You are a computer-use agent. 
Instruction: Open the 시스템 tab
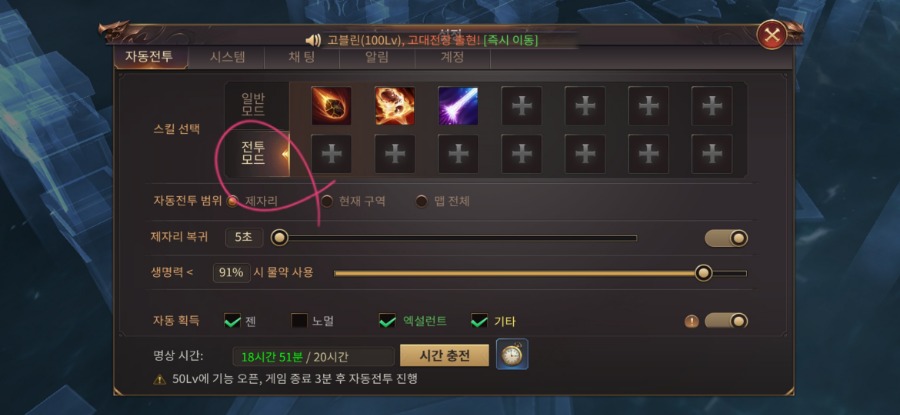click(227, 57)
